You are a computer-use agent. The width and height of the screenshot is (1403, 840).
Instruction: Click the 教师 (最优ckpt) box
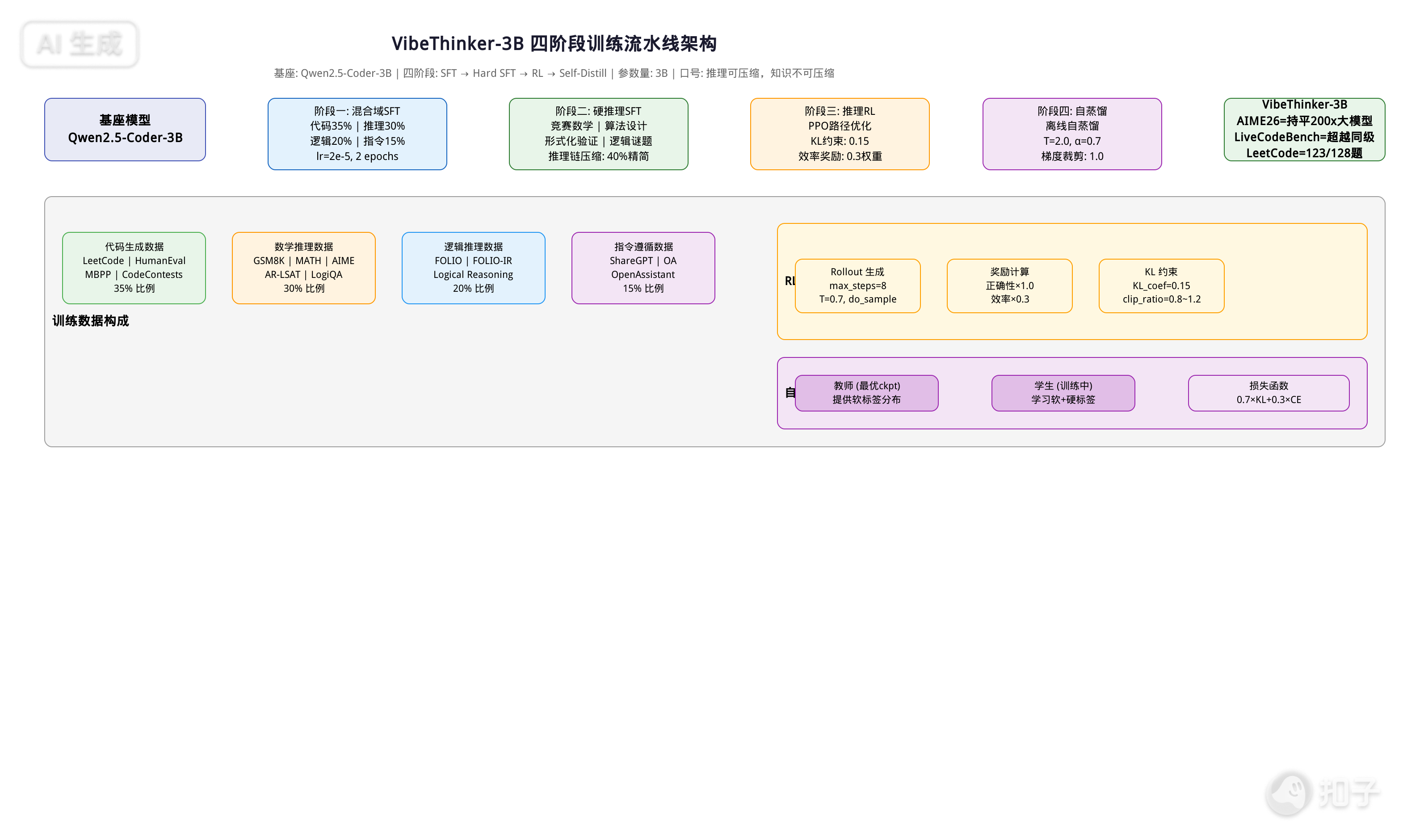pyautogui.click(x=866, y=393)
